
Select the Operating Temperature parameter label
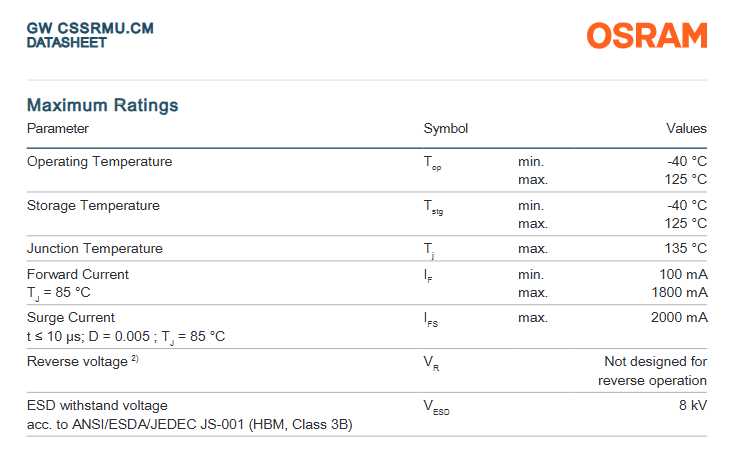click(99, 162)
